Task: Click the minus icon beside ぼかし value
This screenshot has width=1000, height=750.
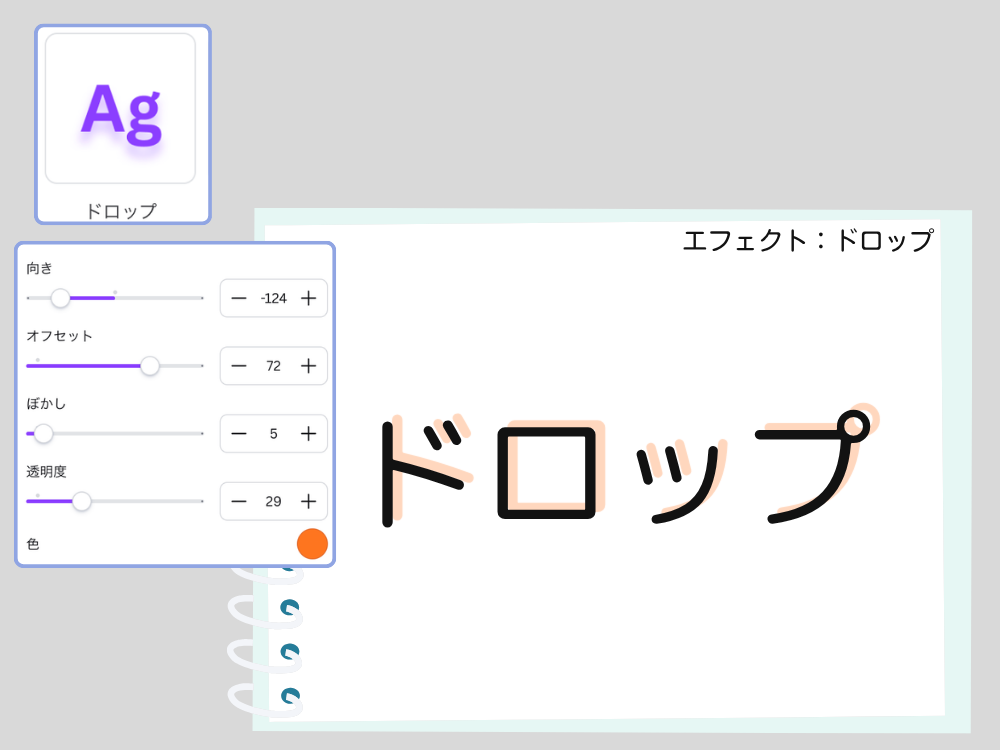Action: point(239,433)
